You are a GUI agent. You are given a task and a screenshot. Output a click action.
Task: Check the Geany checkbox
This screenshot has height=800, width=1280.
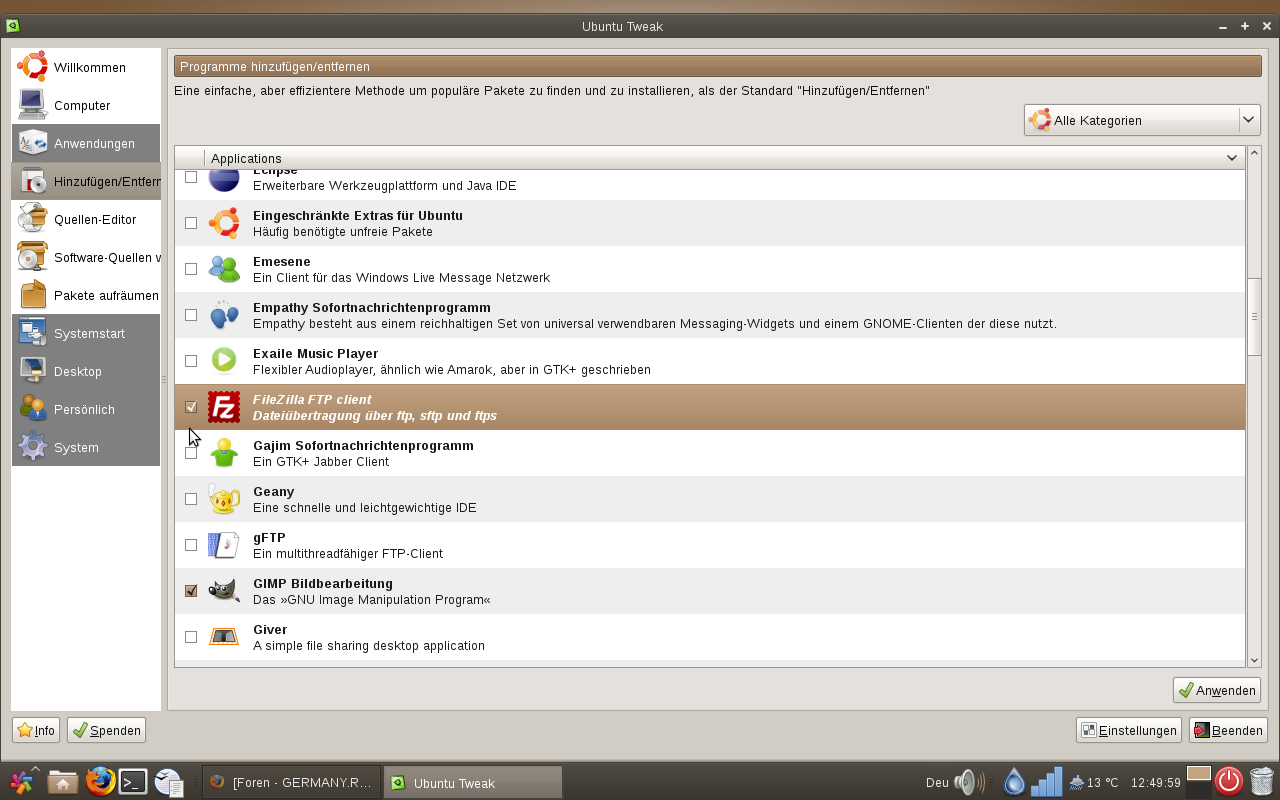[x=191, y=499]
